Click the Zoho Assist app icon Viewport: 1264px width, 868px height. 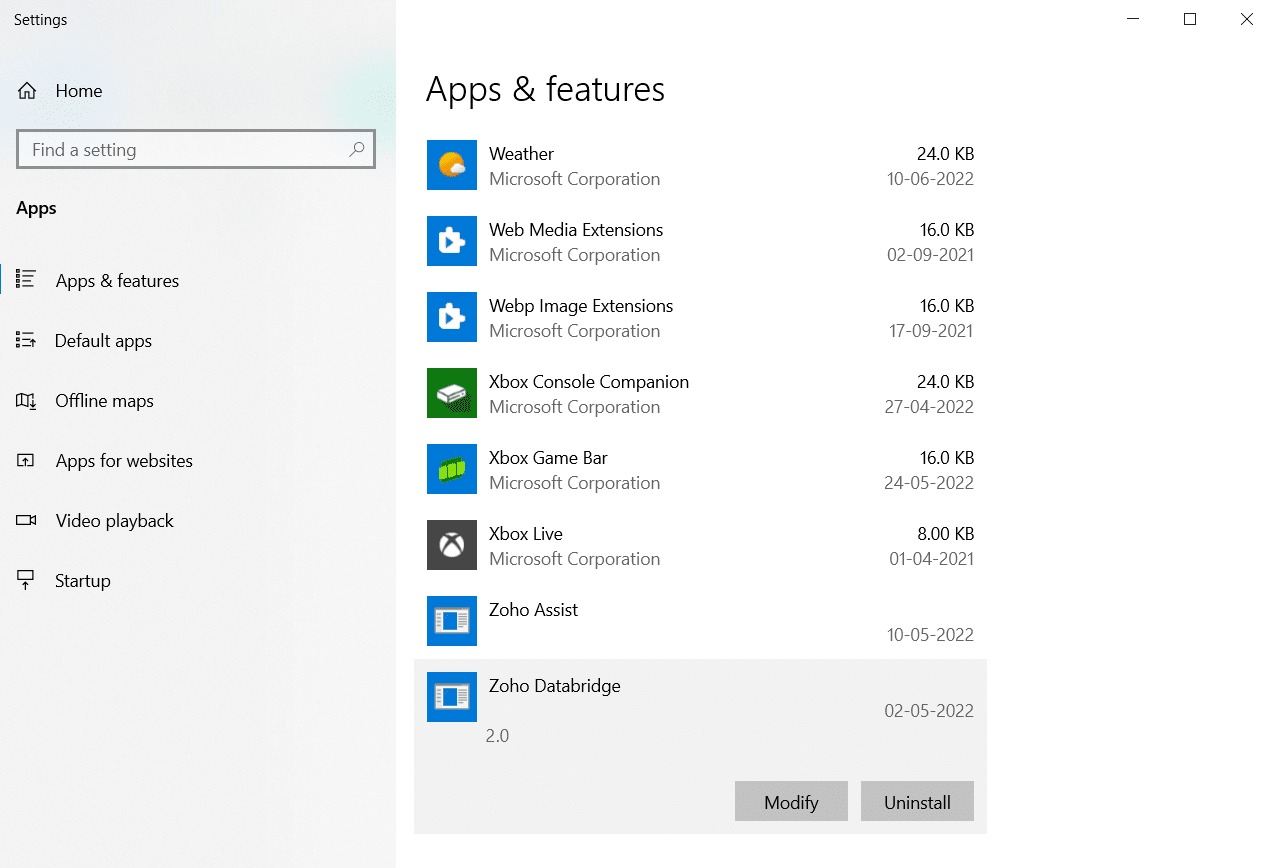click(452, 621)
